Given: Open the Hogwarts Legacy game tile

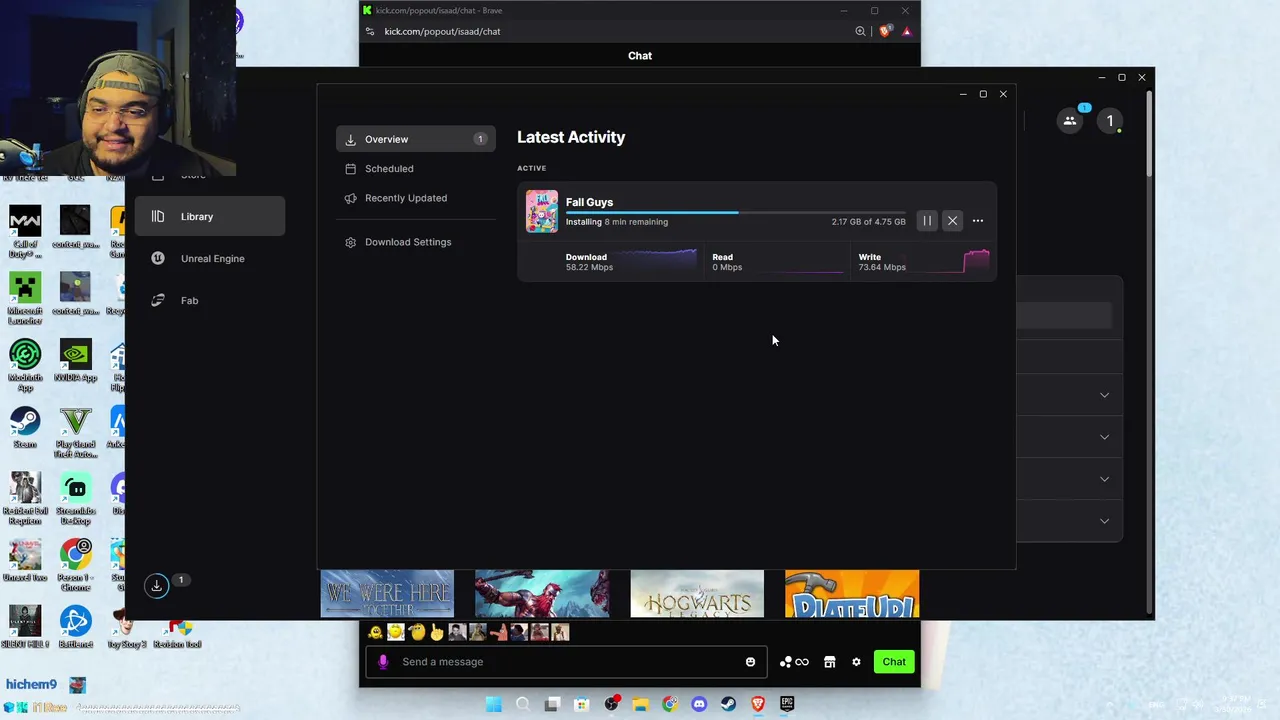Looking at the screenshot, I should (697, 594).
